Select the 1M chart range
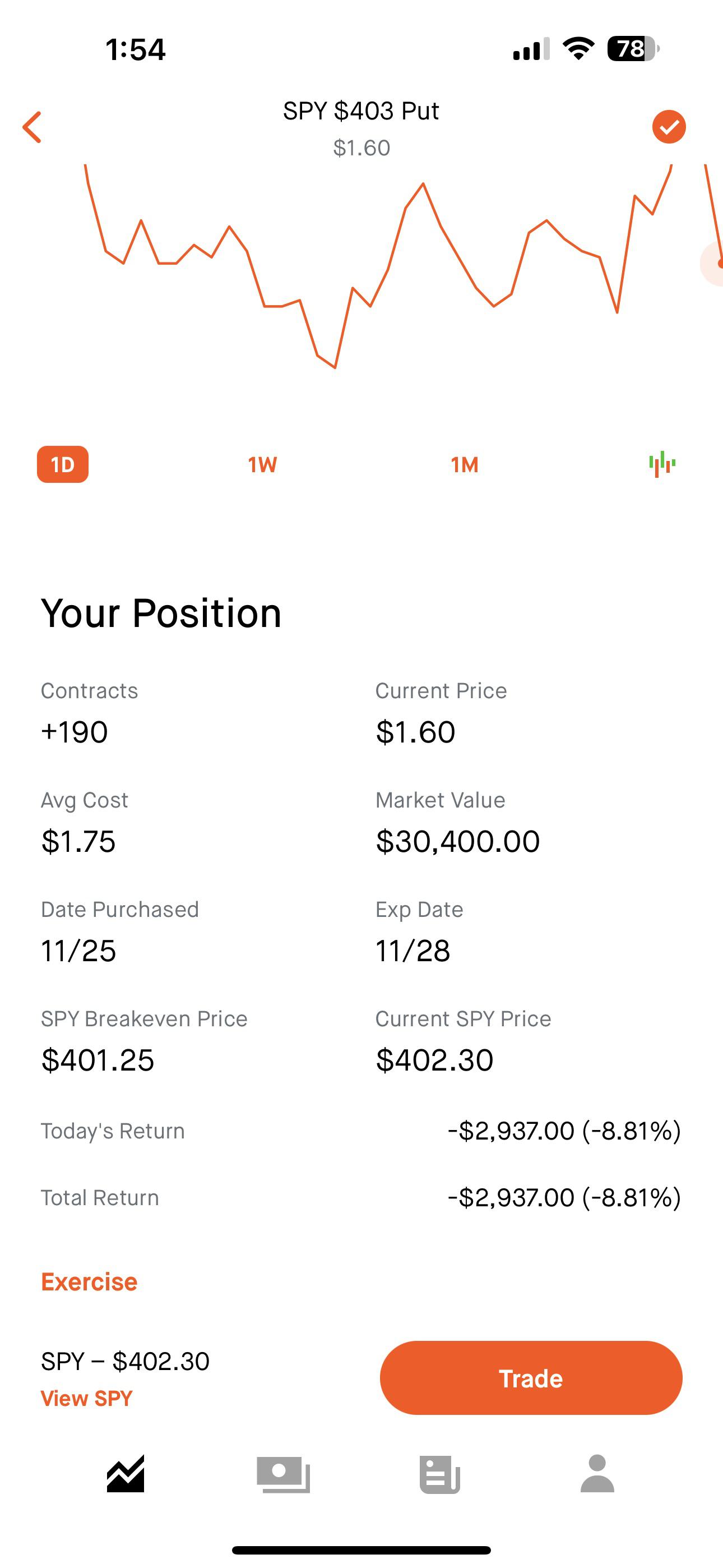The image size is (723, 1568). [465, 465]
